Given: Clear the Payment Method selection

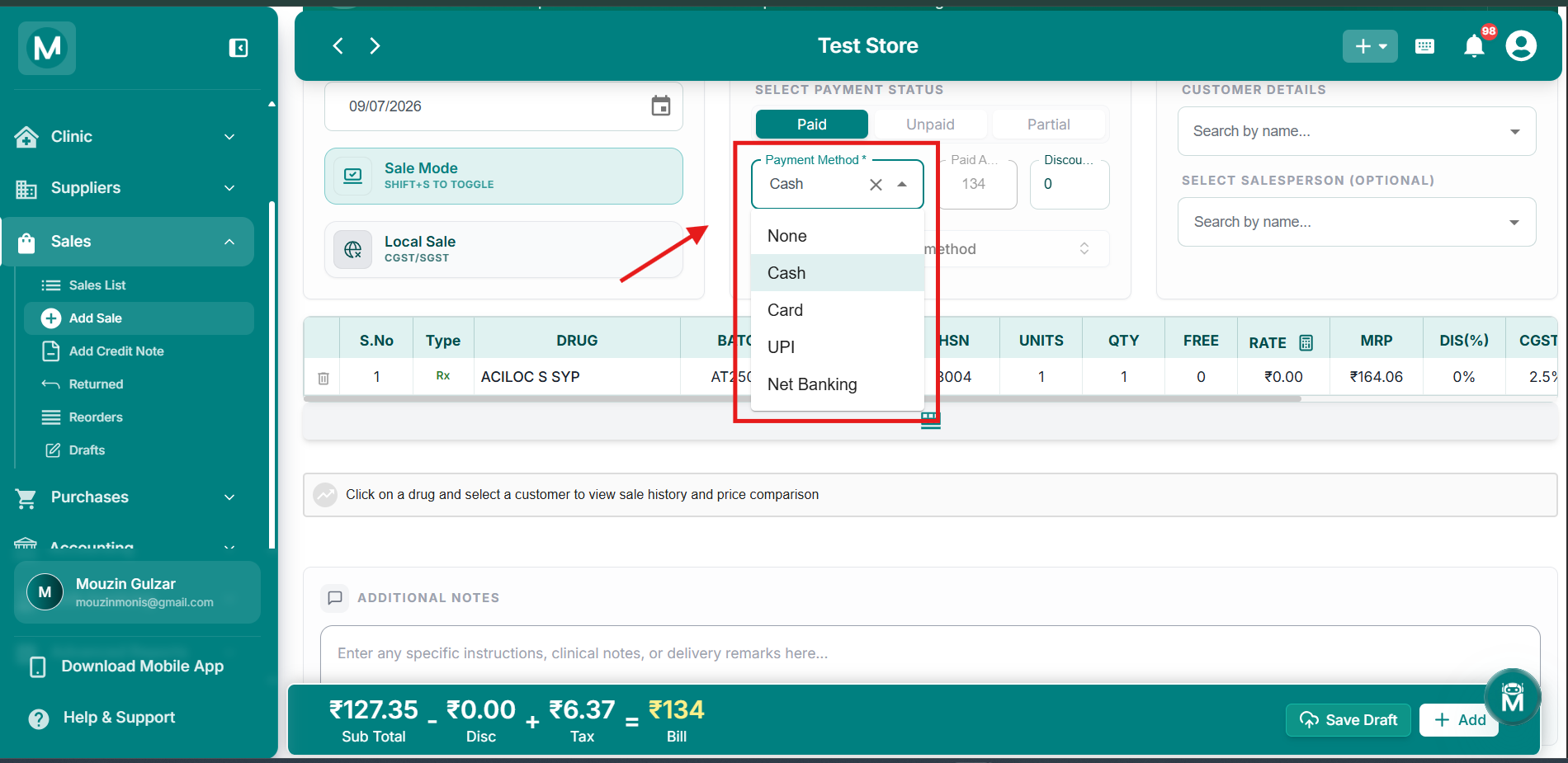Looking at the screenshot, I should click(x=876, y=185).
